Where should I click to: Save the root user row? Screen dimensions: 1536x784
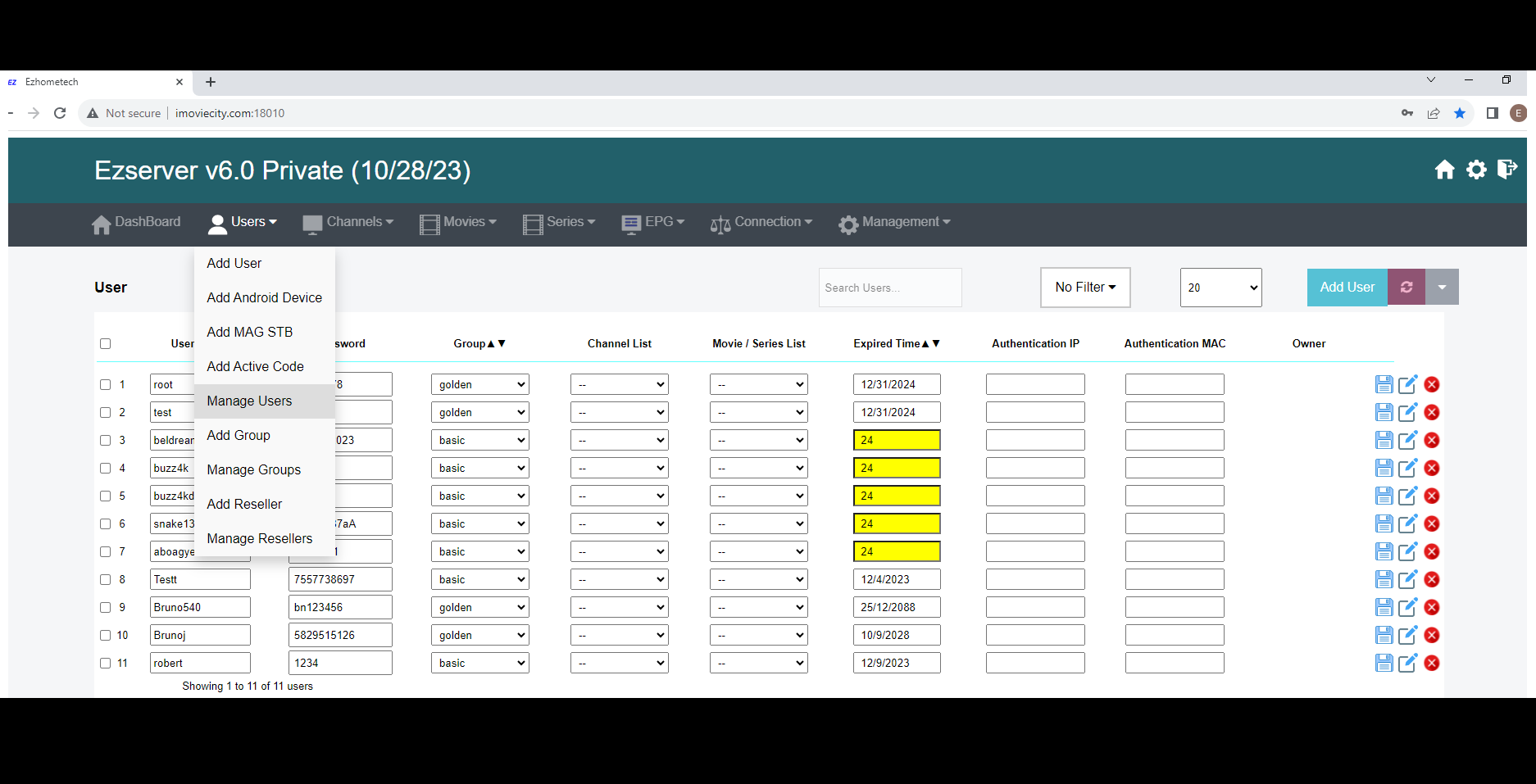pyautogui.click(x=1384, y=384)
